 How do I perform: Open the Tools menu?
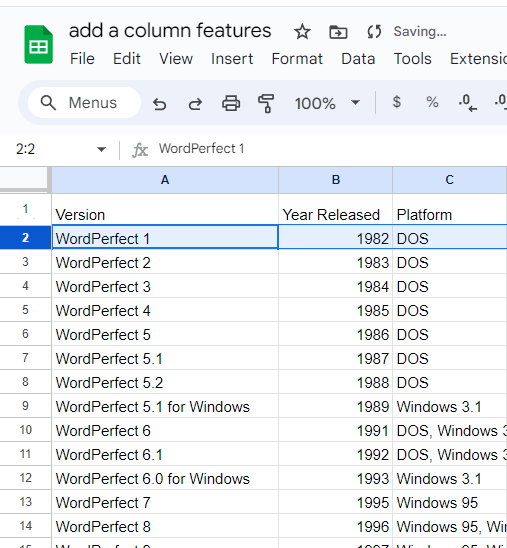click(413, 59)
